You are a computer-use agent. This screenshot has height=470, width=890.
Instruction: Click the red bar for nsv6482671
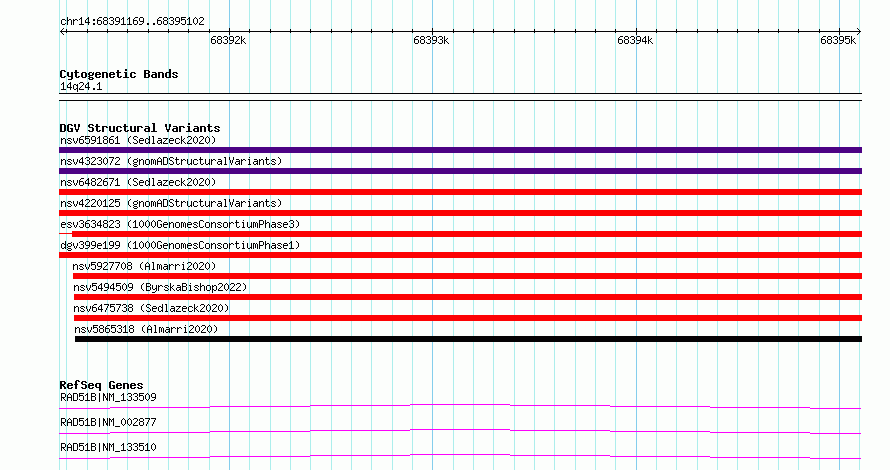coord(460,192)
